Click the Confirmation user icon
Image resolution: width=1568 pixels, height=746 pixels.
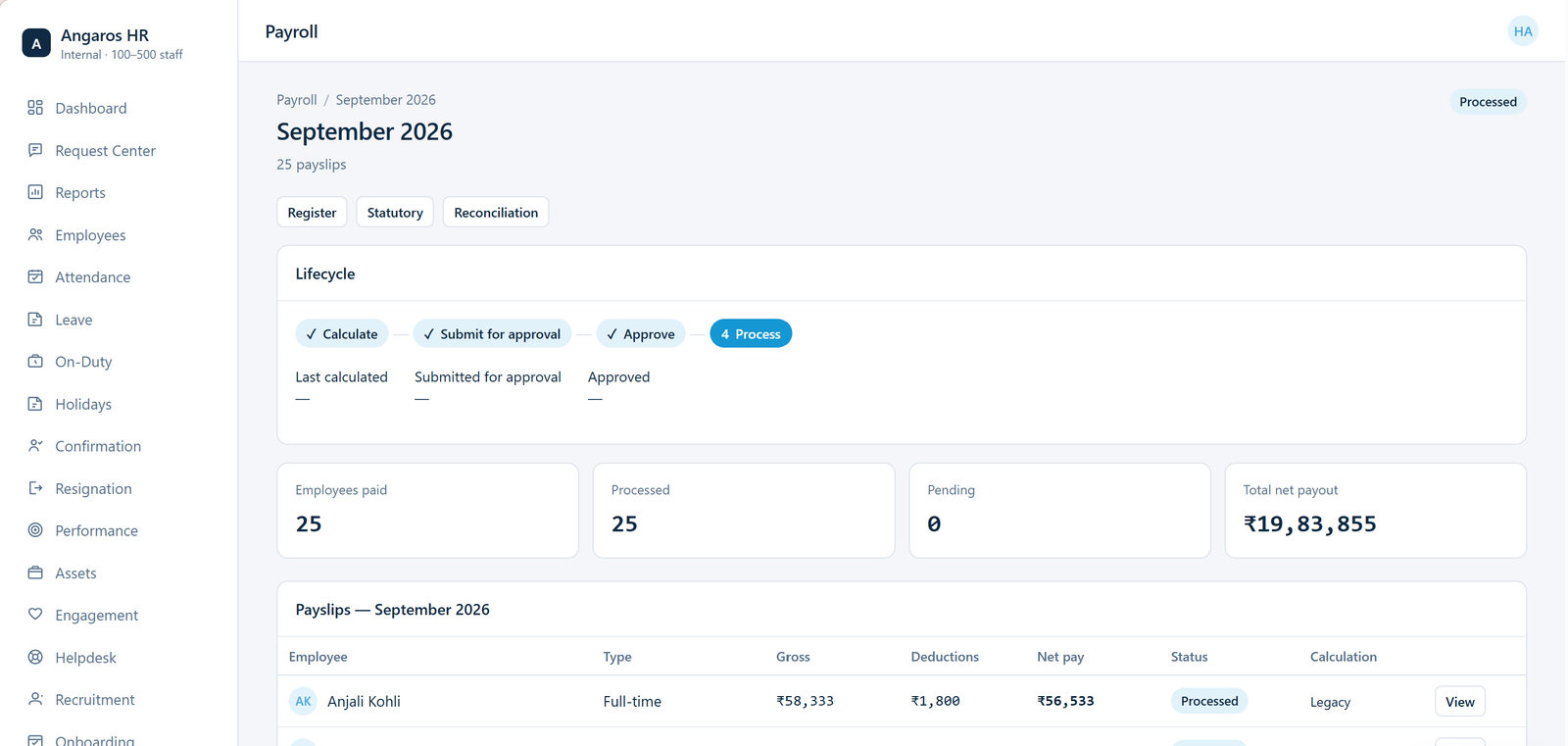click(x=35, y=445)
